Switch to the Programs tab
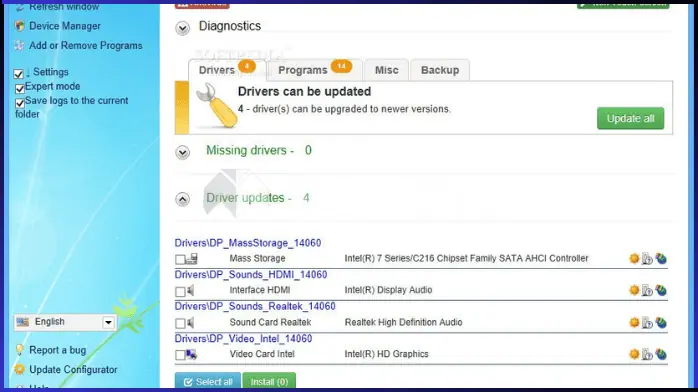 tap(315, 70)
